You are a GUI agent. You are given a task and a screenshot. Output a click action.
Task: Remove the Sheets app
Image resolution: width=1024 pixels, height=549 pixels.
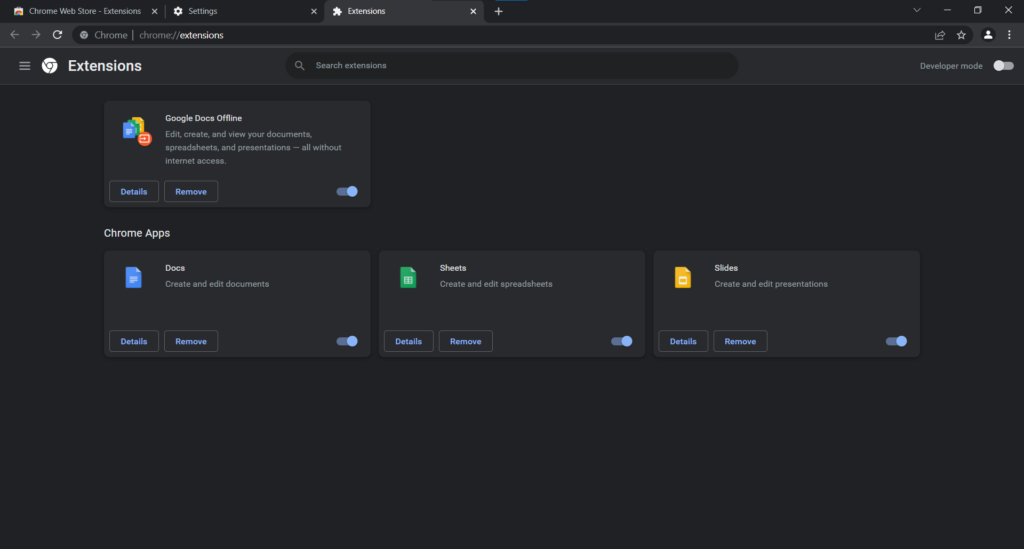[466, 341]
